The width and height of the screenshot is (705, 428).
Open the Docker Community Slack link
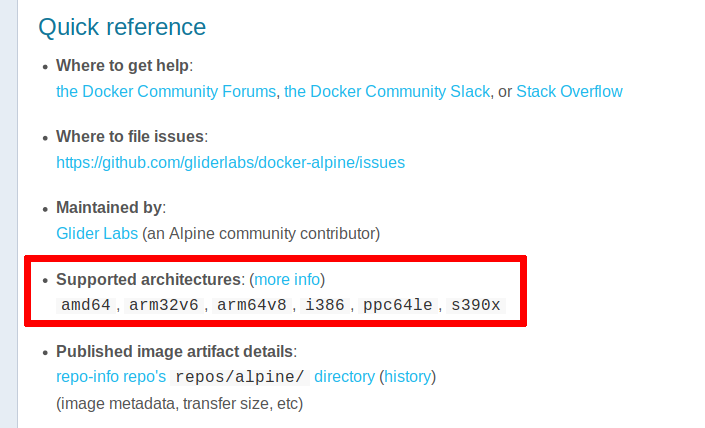point(387,91)
